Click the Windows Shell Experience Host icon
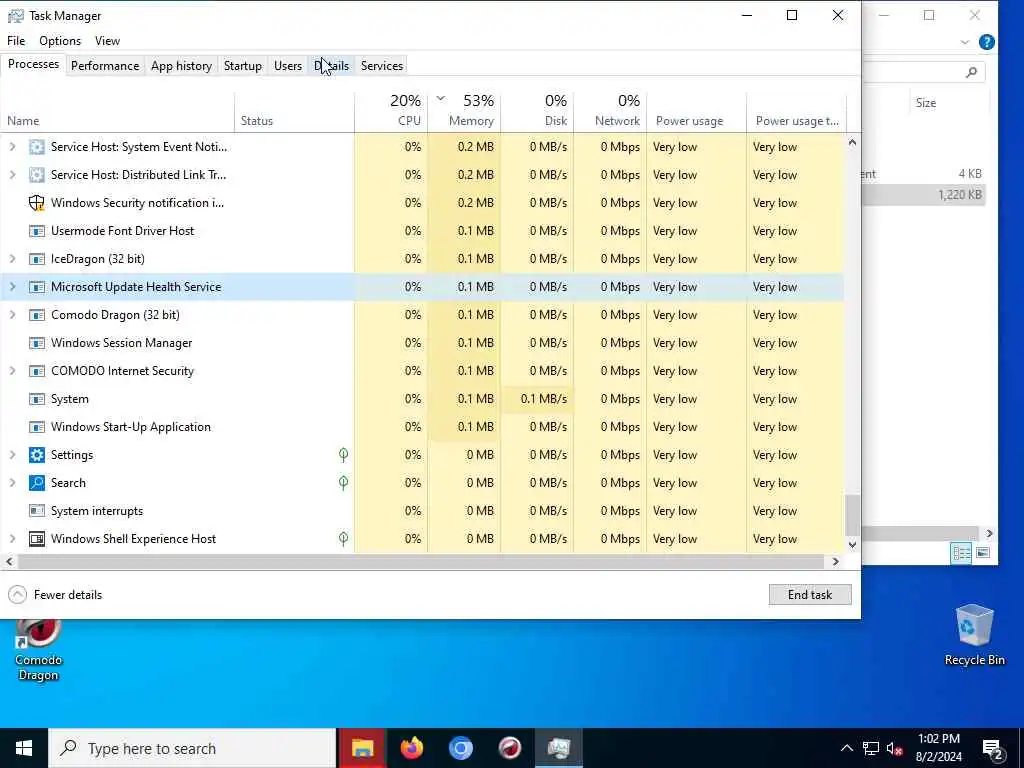Screen dimensions: 1024x768 (x=37, y=539)
